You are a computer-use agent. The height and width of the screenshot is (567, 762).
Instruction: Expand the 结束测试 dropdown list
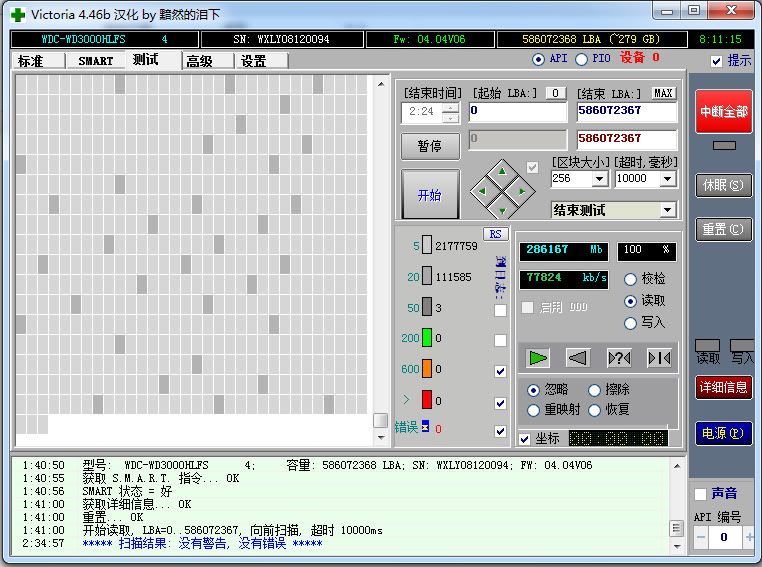tap(667, 210)
